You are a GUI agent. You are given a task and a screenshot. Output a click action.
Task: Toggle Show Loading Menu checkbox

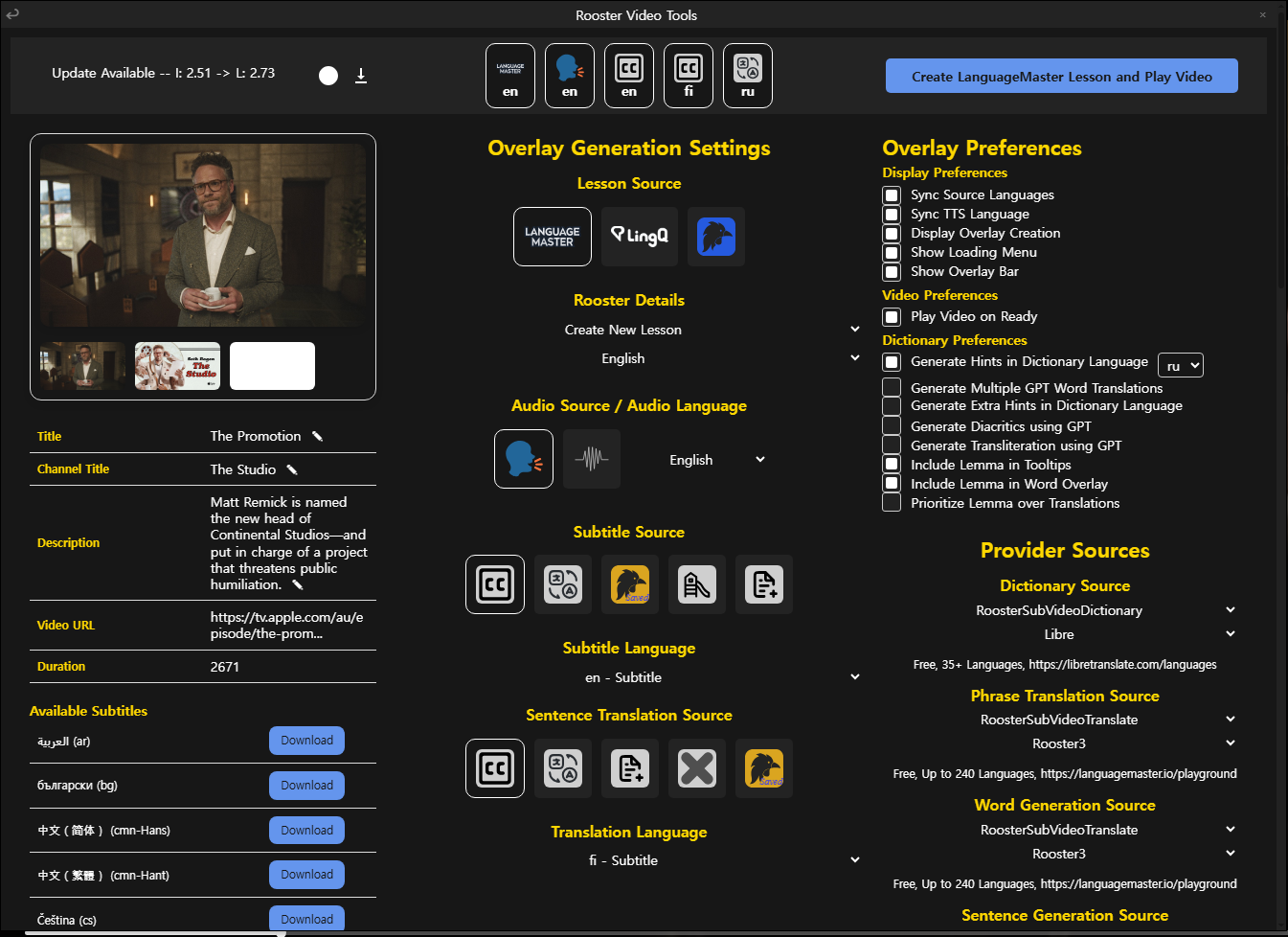pyautogui.click(x=892, y=253)
